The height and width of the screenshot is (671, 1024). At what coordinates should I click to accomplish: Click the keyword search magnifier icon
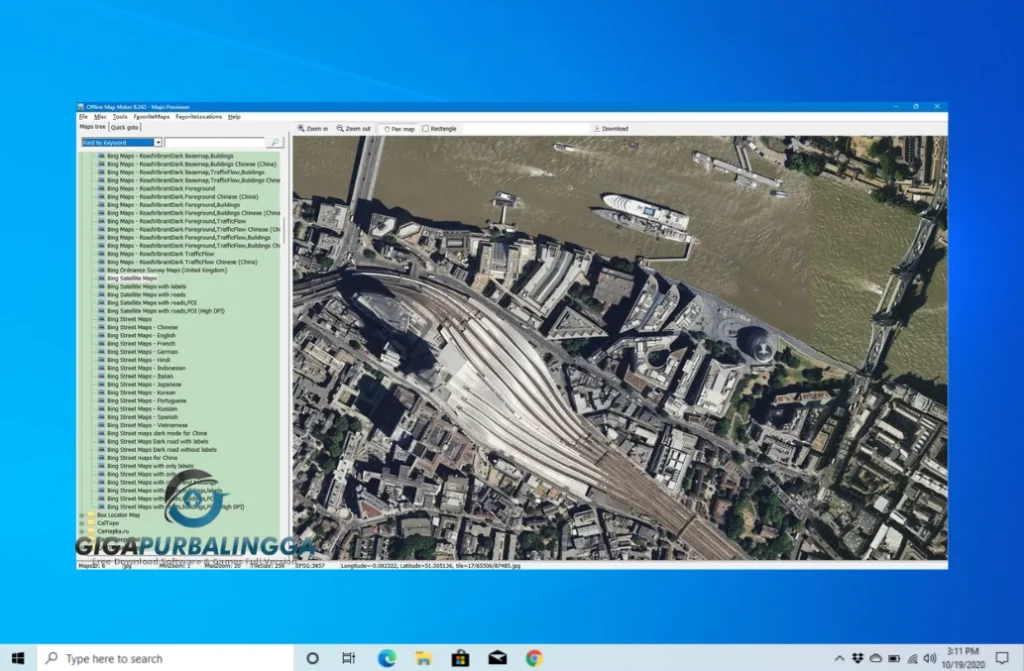[x=275, y=141]
